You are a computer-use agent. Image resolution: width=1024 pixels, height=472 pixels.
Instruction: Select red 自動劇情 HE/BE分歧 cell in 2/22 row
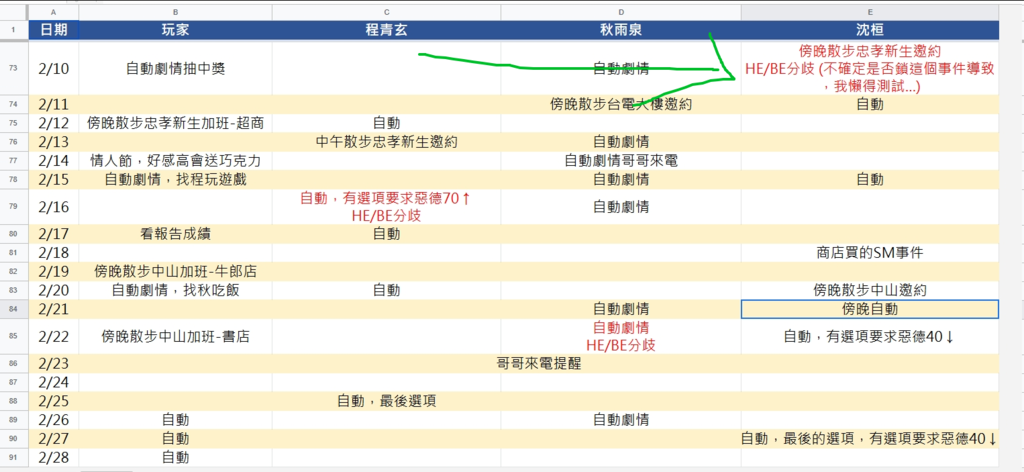[621, 336]
